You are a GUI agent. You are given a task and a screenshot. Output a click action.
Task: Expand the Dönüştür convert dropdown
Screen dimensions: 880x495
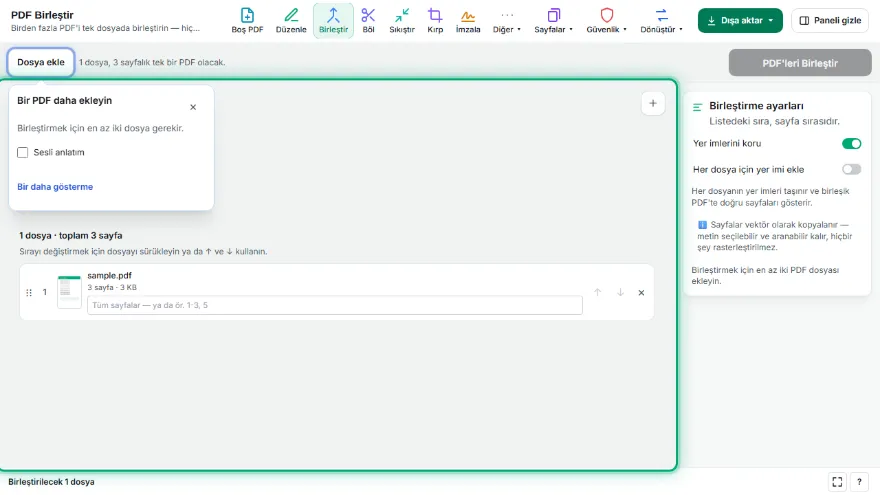pos(662,21)
